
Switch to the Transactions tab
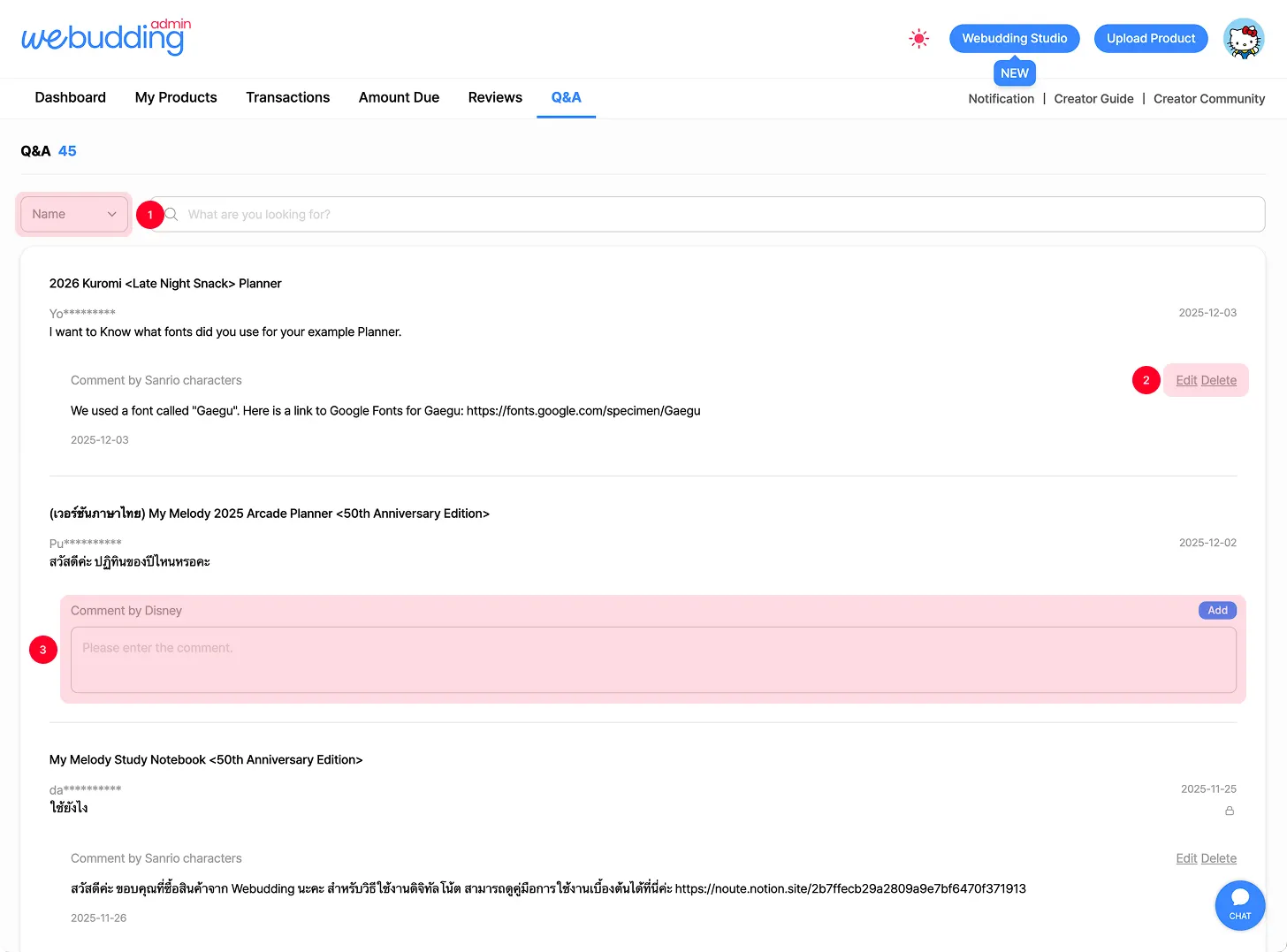point(288,97)
